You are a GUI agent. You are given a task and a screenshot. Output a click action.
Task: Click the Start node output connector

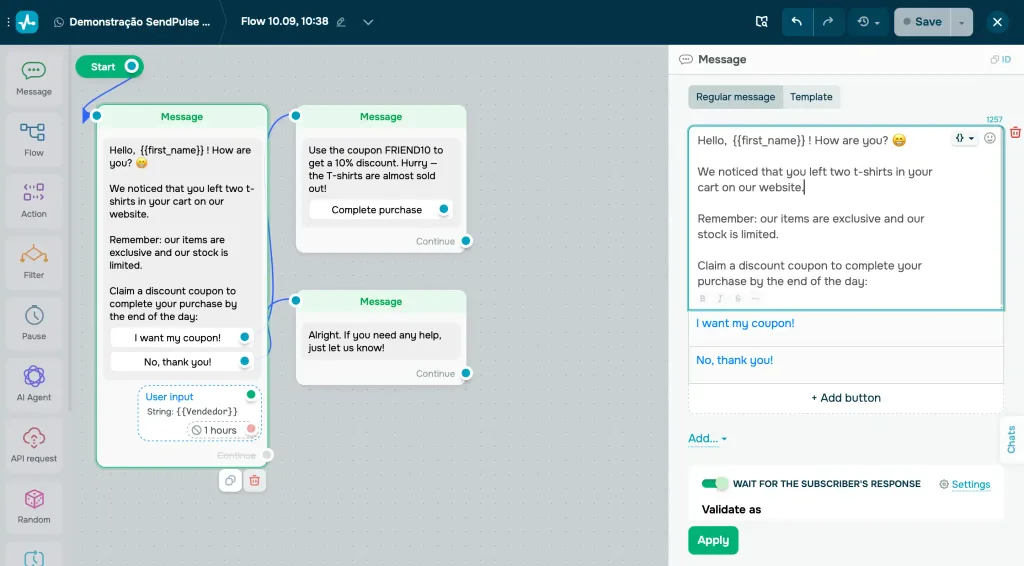(x=132, y=66)
